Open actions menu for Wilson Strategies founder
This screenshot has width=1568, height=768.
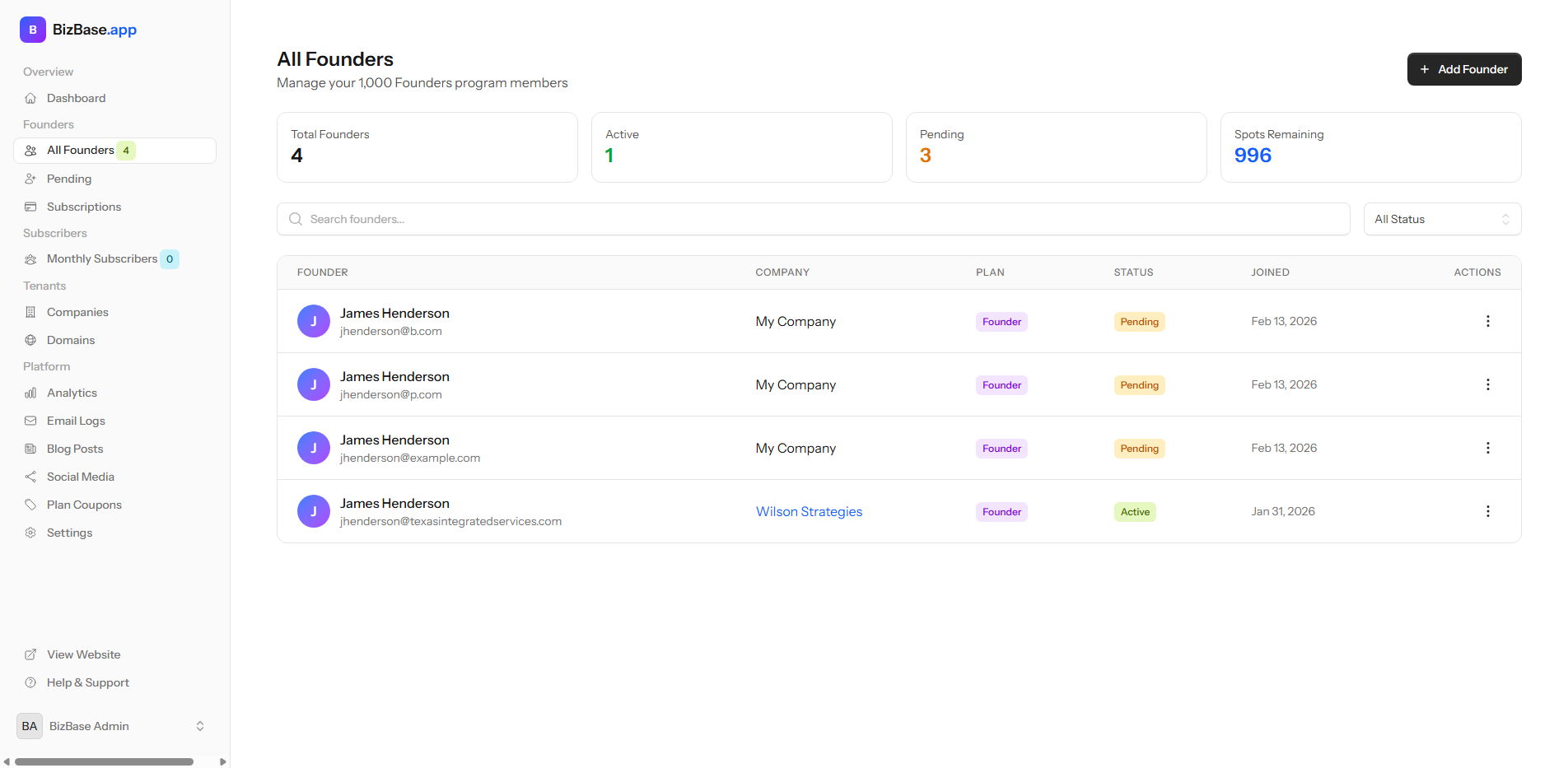1488,511
